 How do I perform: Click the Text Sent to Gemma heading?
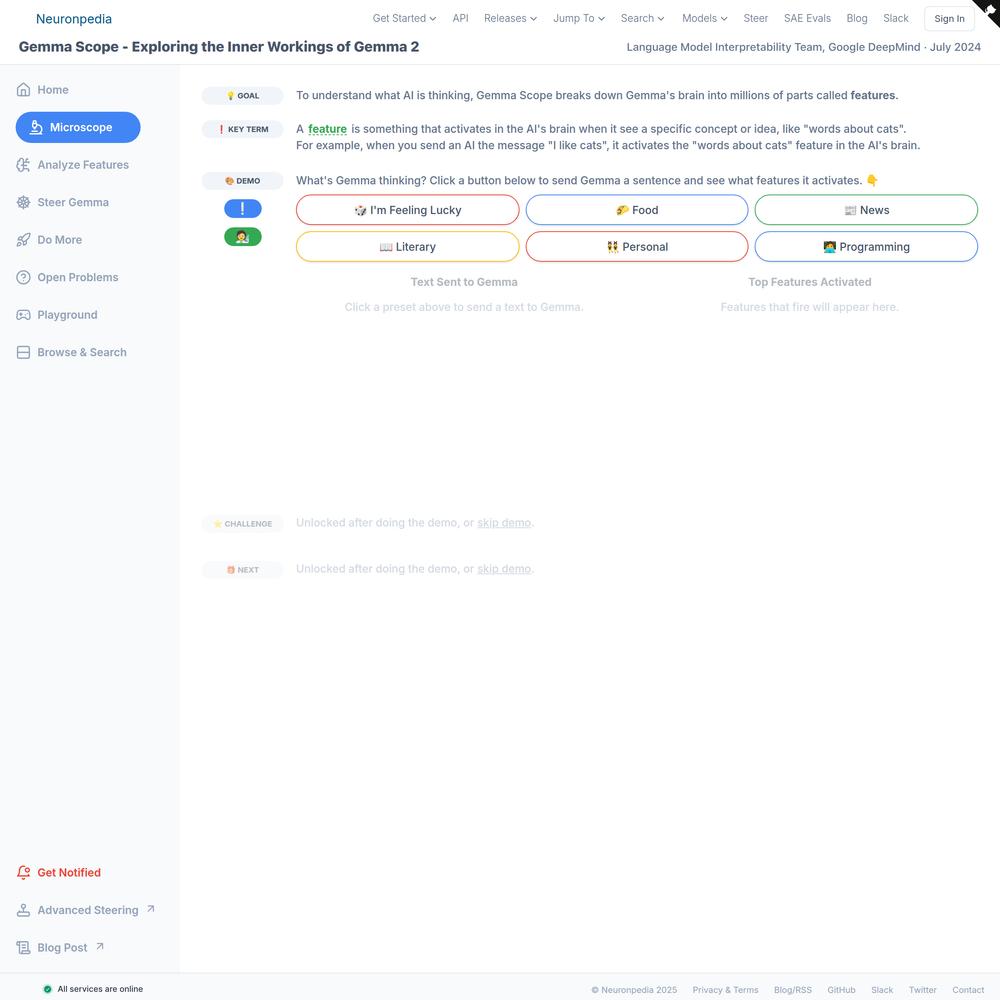[464, 282]
